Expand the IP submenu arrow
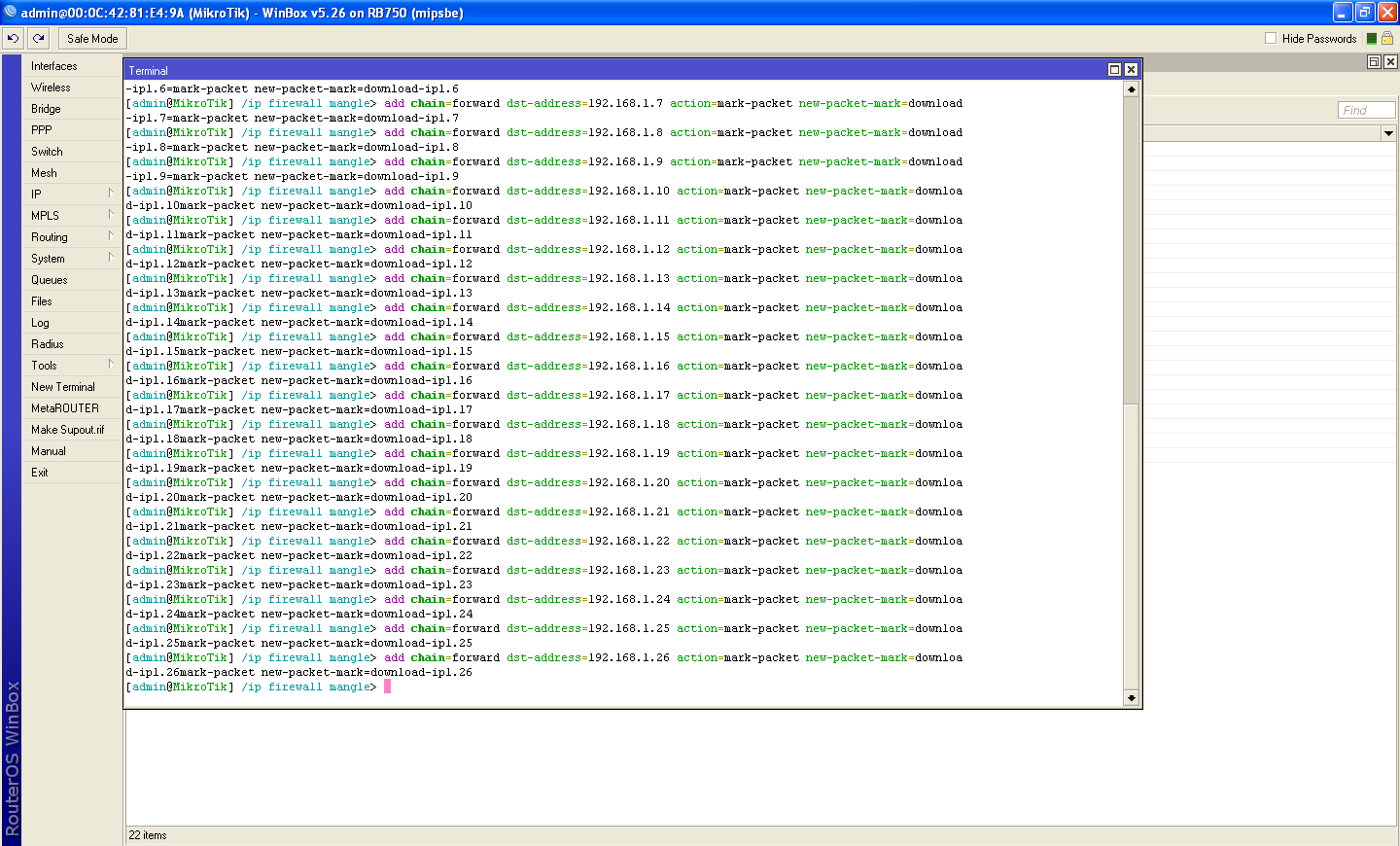The image size is (1400, 846). (111, 194)
